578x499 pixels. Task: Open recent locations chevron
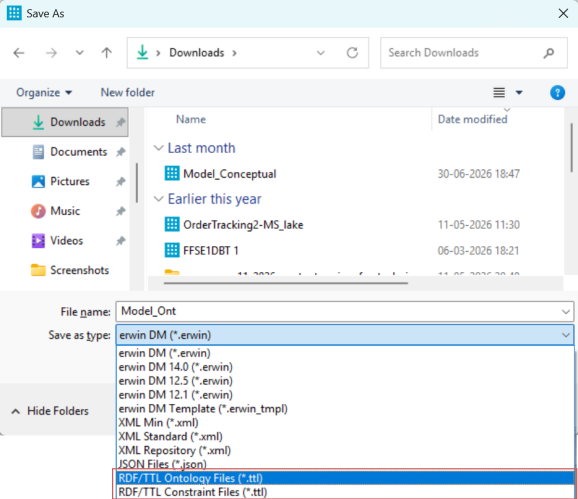[x=80, y=53]
